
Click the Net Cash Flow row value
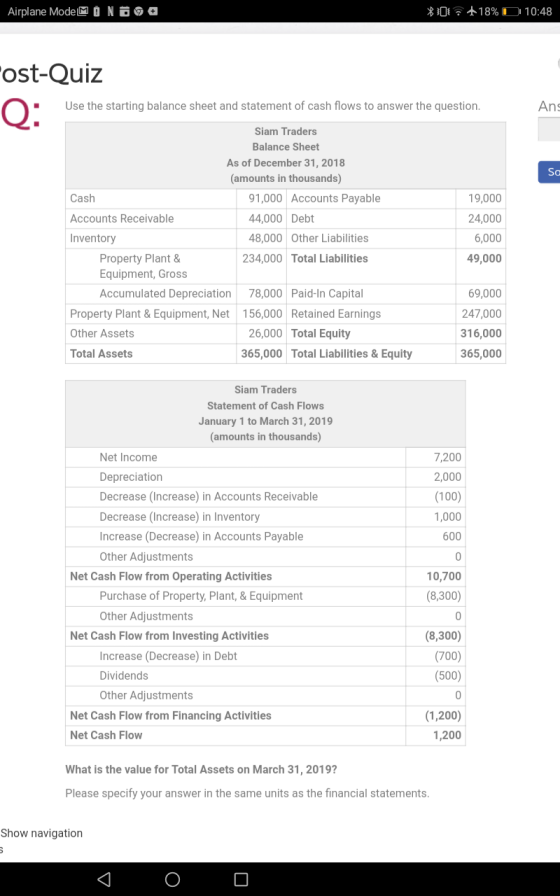[x=435, y=735]
